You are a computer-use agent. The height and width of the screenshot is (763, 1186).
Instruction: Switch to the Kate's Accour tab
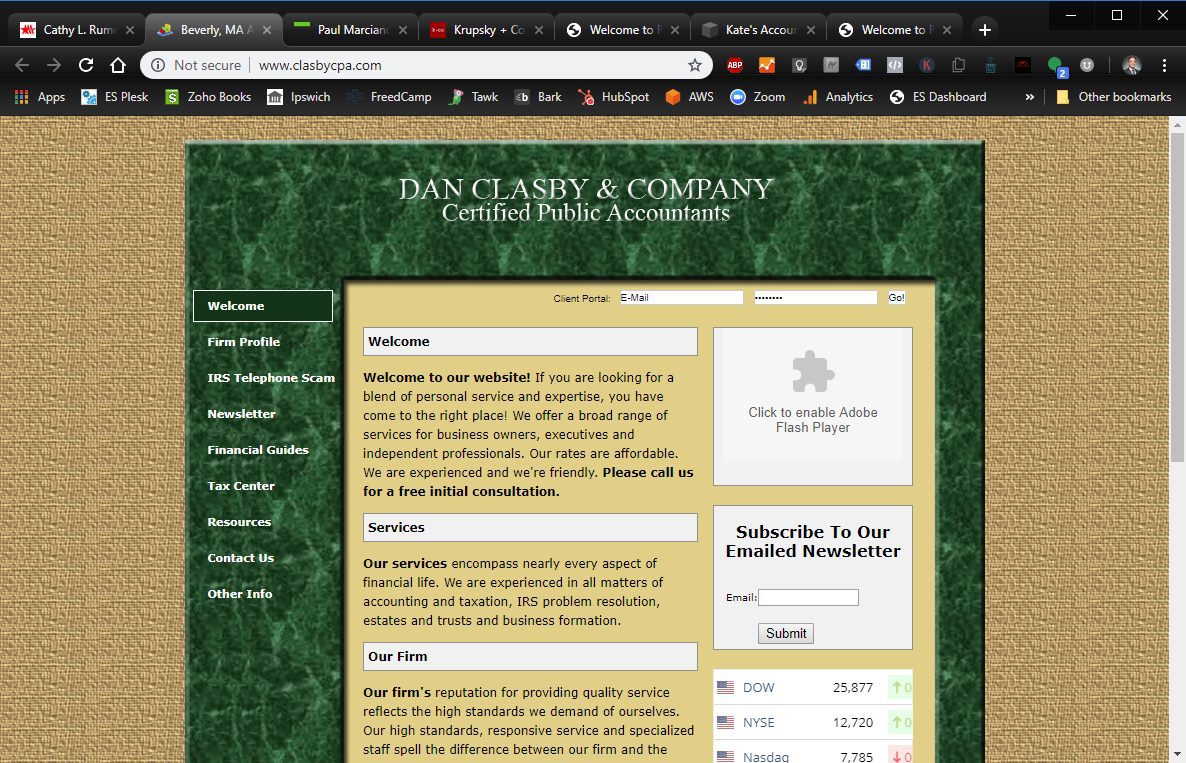[x=759, y=29]
